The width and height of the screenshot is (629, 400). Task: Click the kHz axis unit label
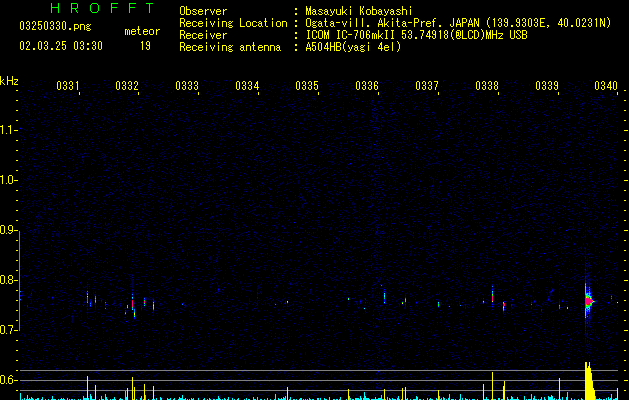(9, 81)
